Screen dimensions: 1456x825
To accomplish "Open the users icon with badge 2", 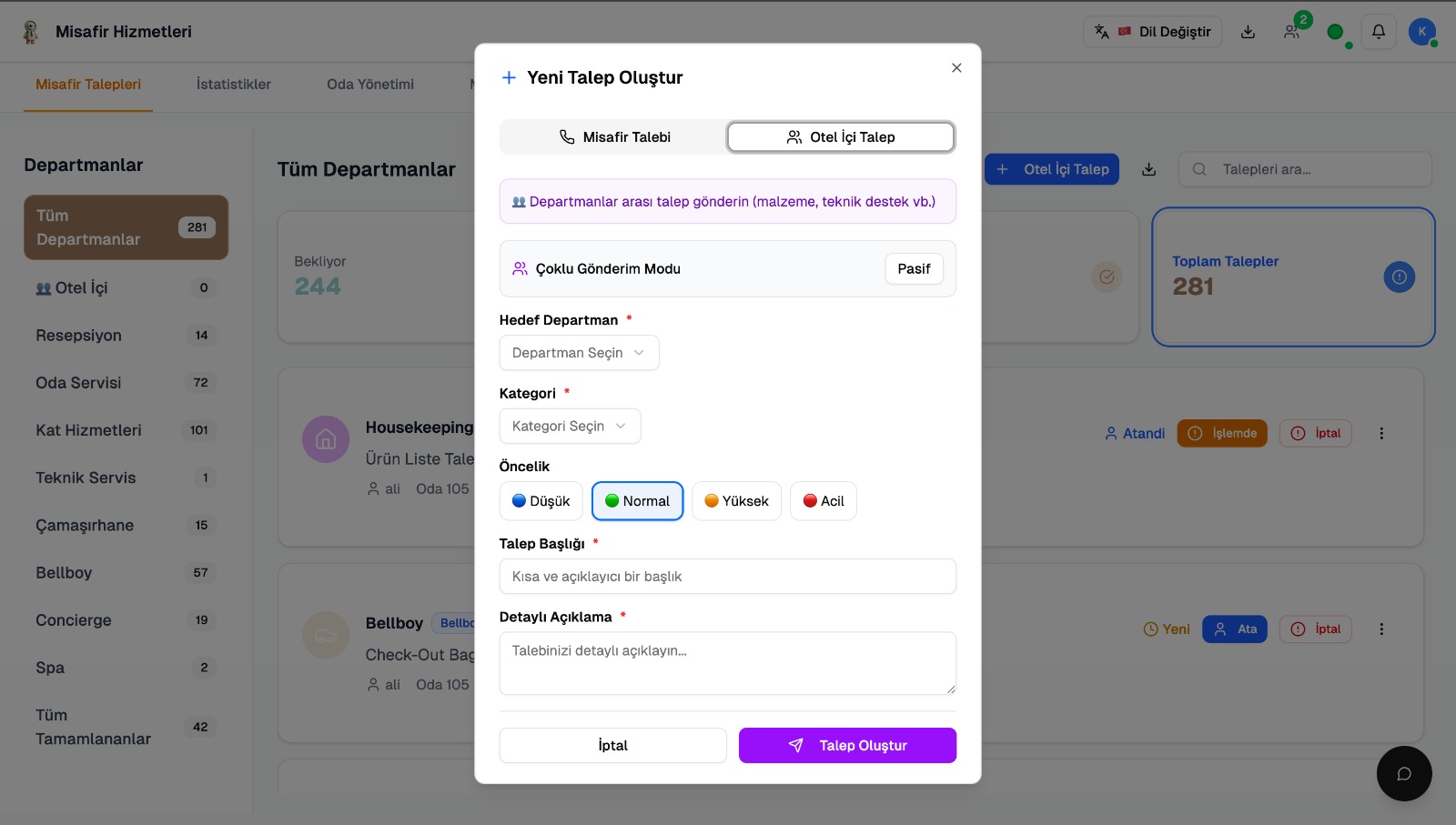I will (x=1292, y=32).
